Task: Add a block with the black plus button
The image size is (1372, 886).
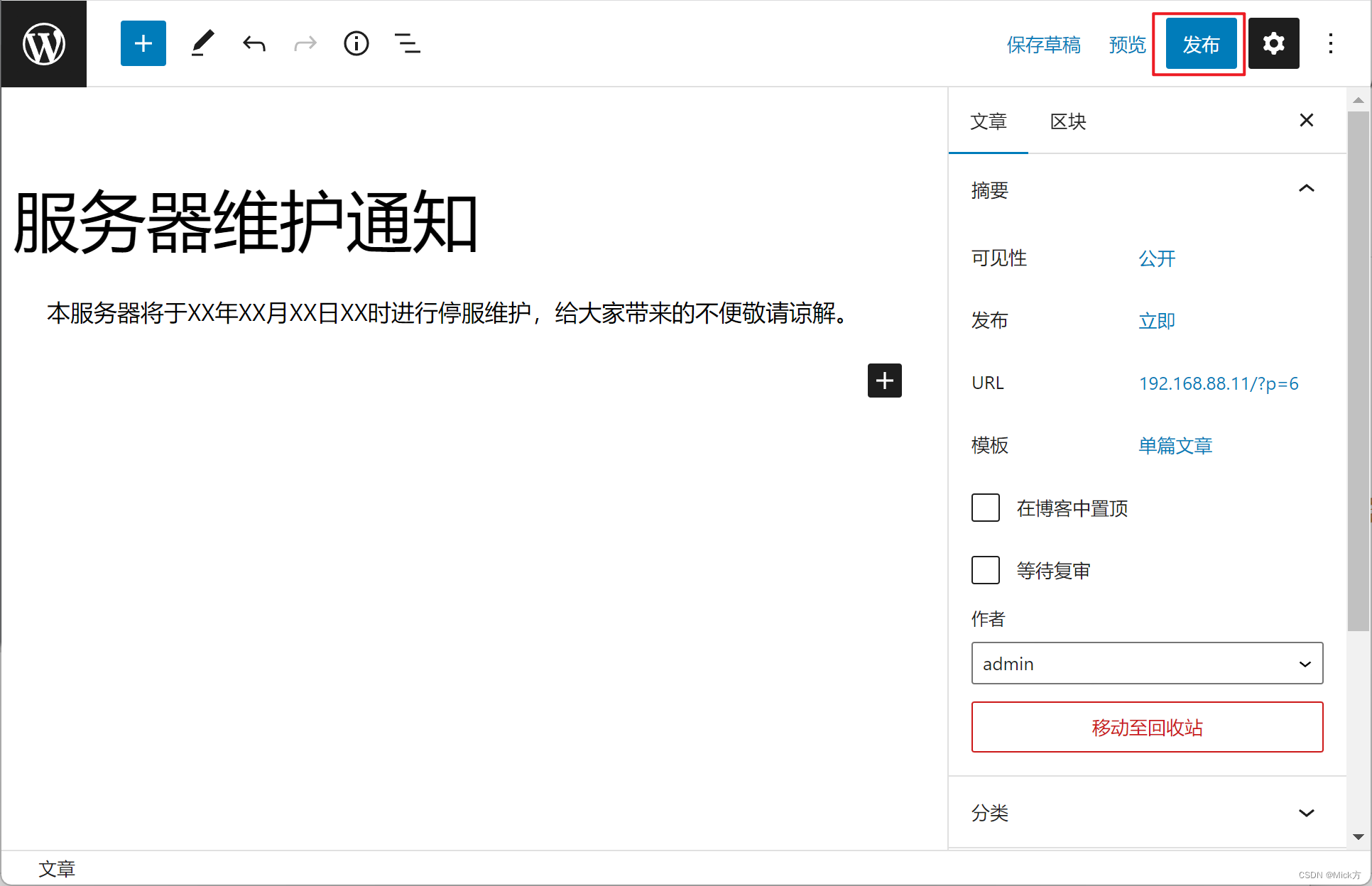Action: [885, 381]
